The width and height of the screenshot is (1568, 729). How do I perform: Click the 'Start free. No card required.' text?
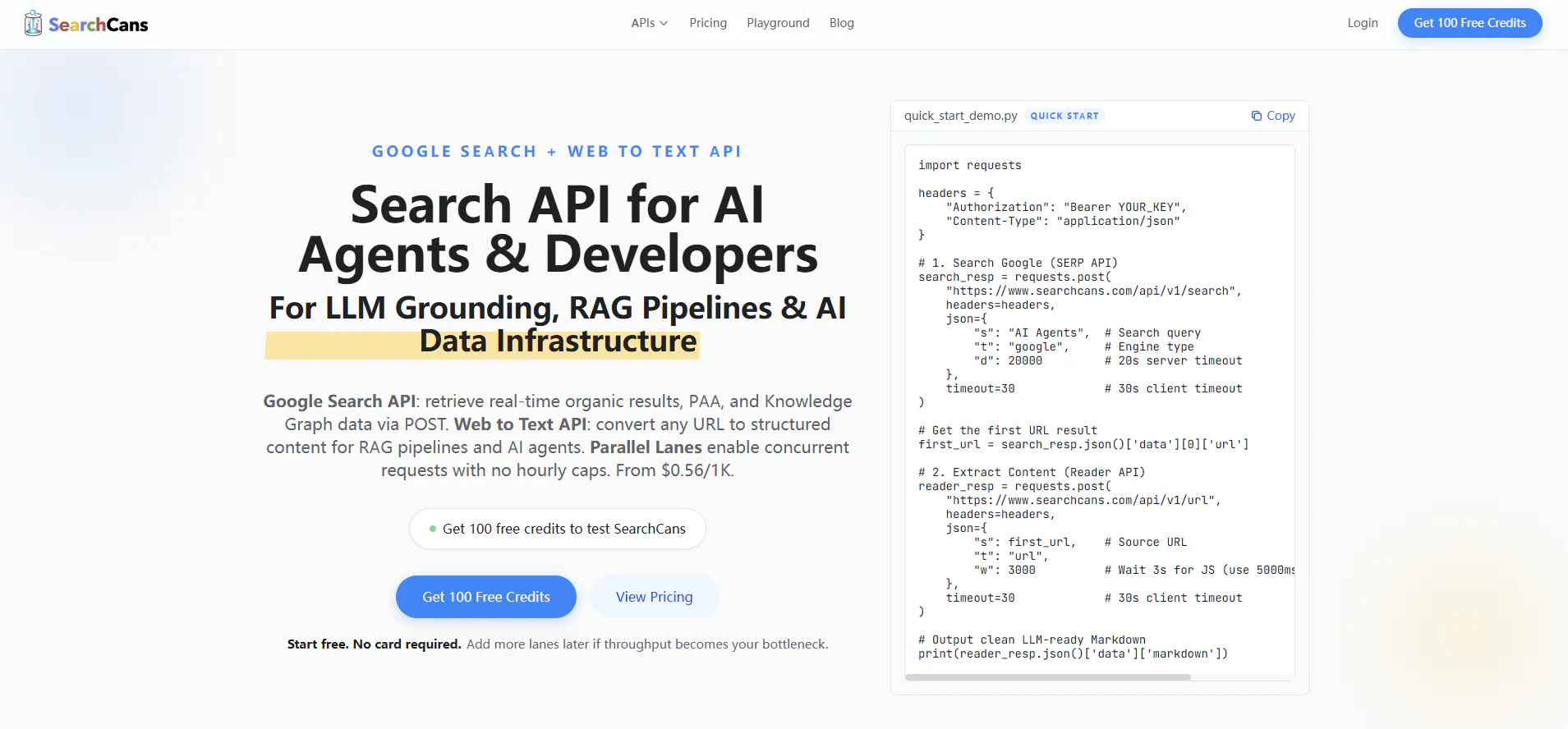coord(374,644)
